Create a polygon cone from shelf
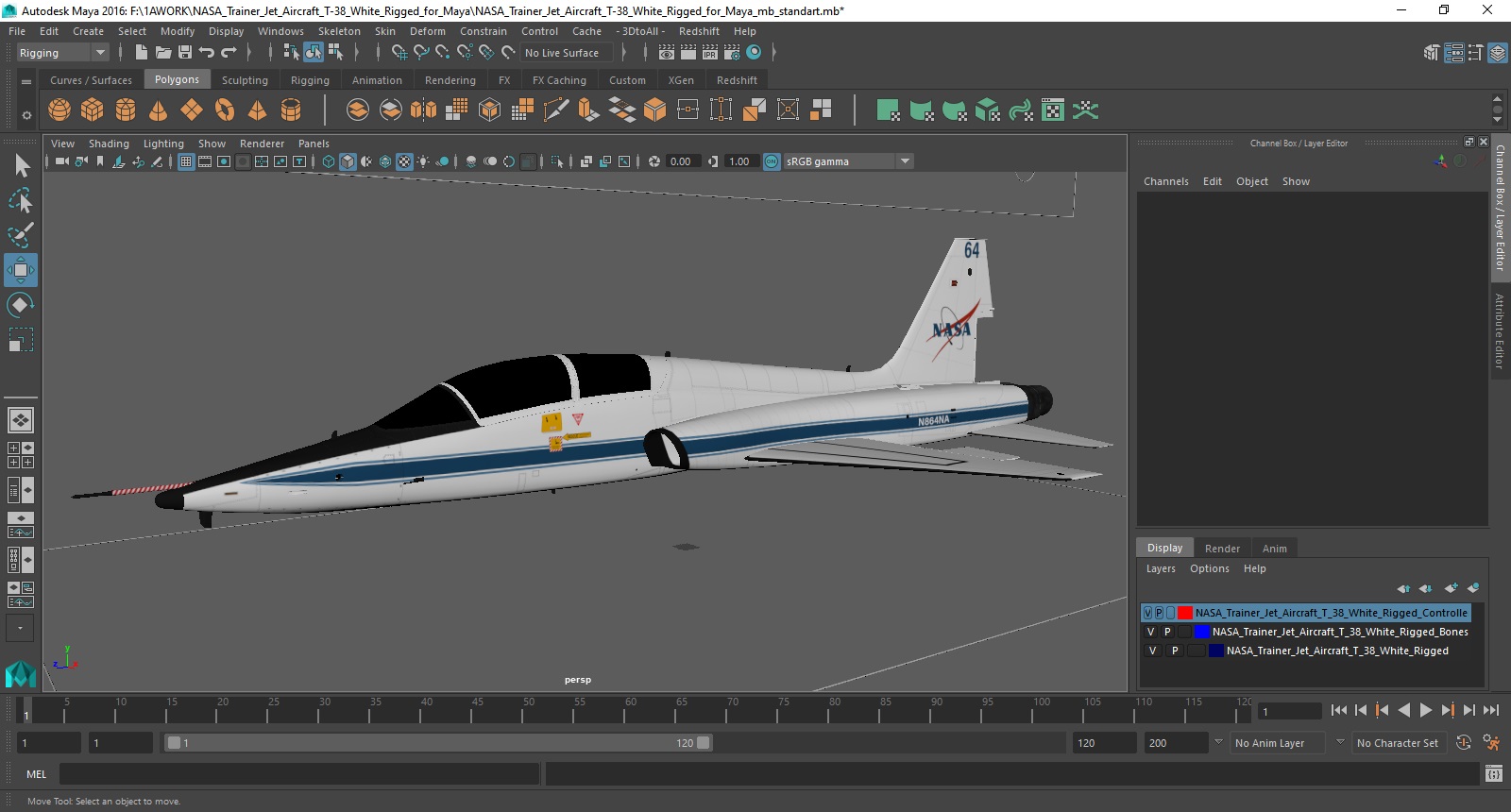 (159, 110)
